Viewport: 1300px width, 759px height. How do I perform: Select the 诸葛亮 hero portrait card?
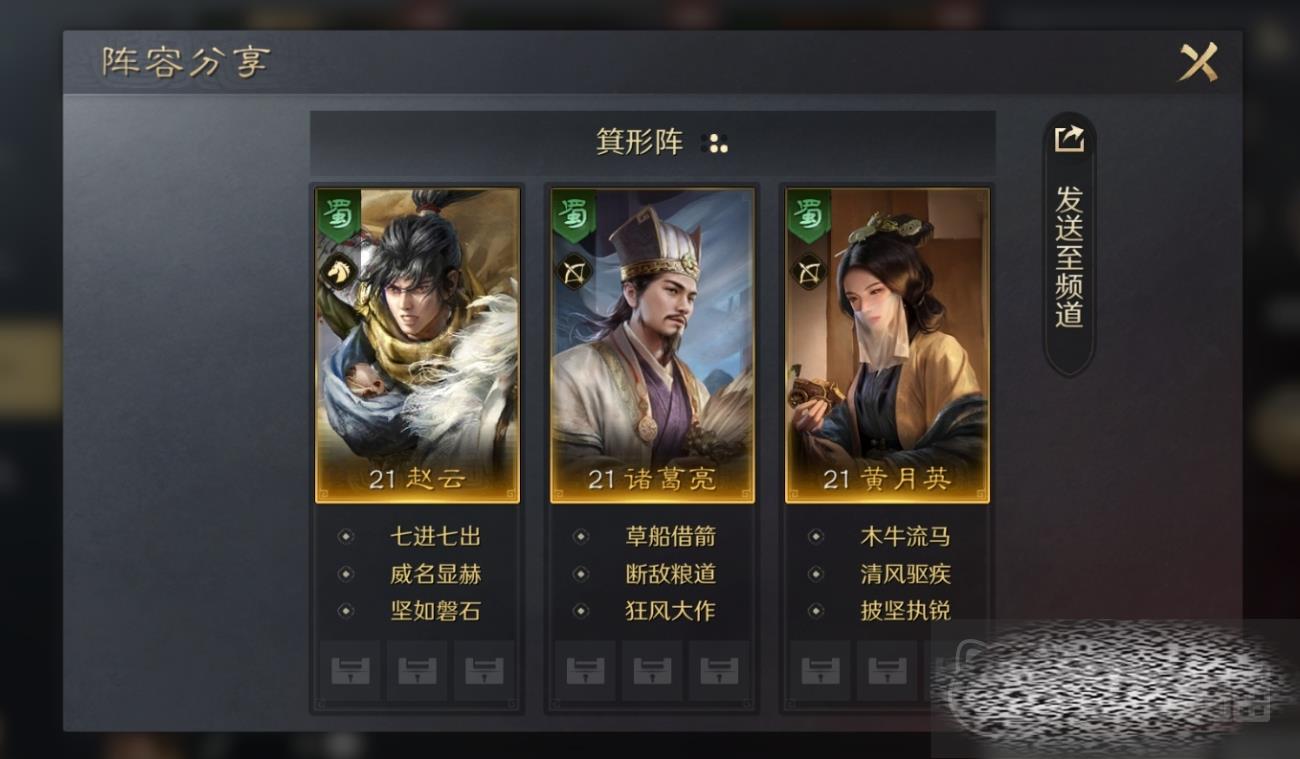[x=652, y=345]
